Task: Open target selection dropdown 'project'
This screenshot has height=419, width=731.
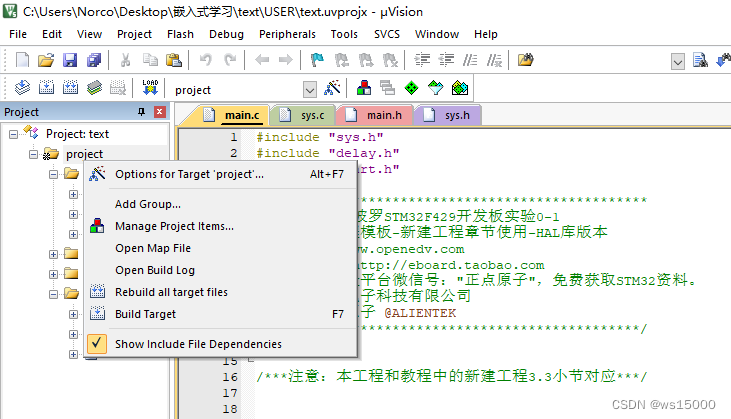Action: click(x=310, y=89)
